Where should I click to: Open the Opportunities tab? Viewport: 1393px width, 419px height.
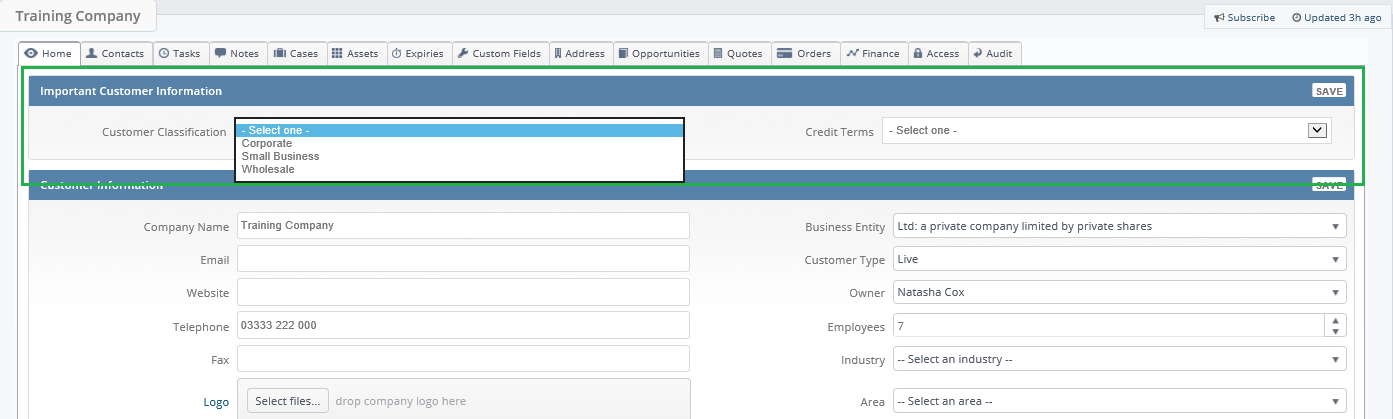pyautogui.click(x=659, y=53)
